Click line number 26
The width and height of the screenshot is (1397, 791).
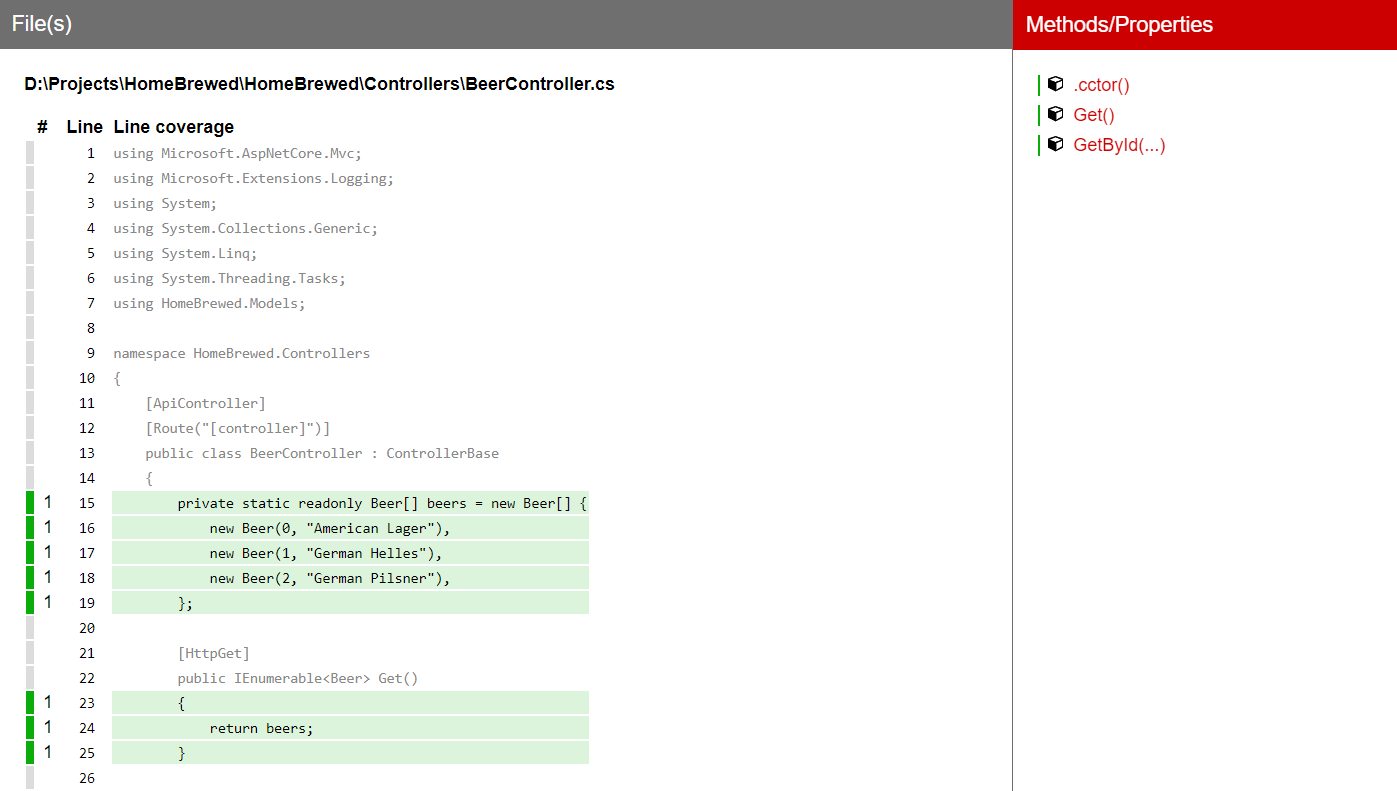[x=87, y=778]
